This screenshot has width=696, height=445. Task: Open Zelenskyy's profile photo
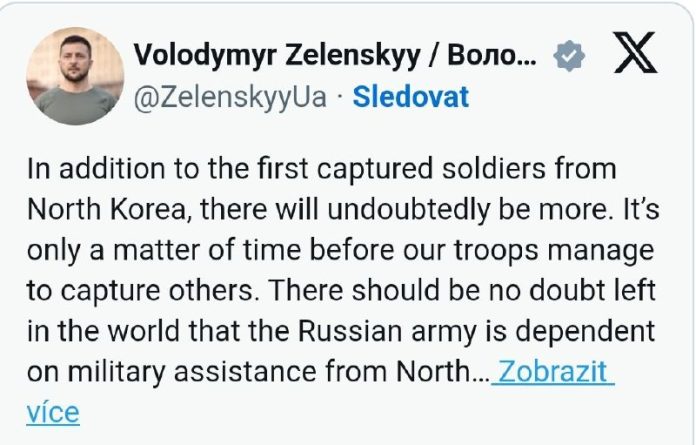(x=67, y=75)
